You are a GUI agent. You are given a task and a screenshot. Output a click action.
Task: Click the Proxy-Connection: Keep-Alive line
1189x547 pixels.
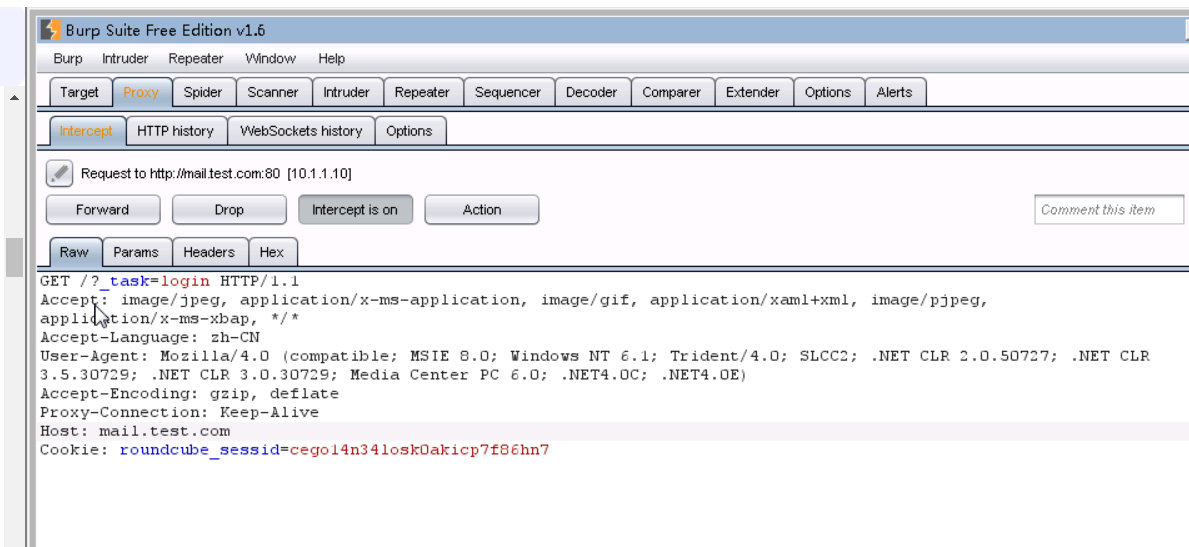click(180, 413)
